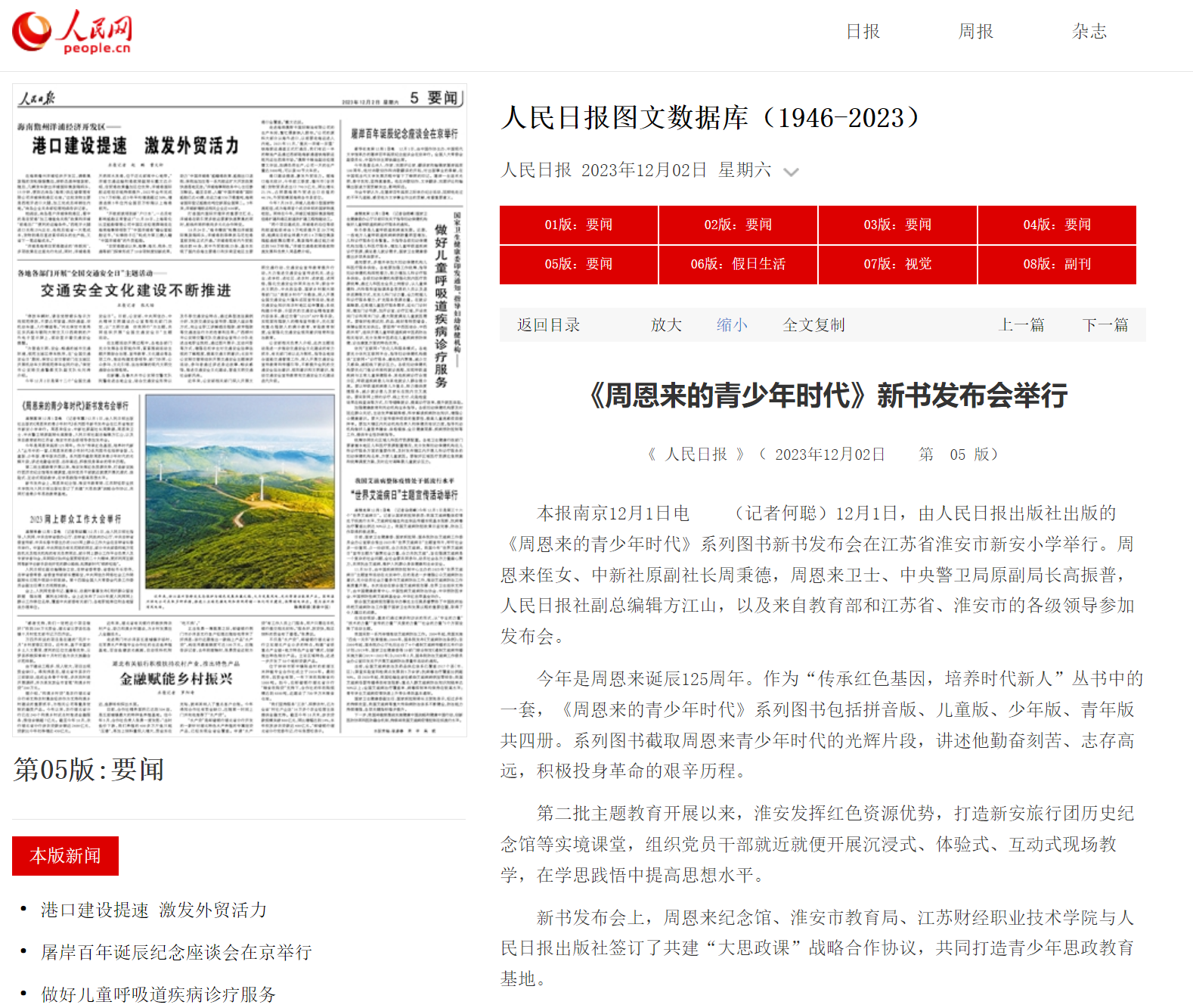Click headline 金融赋能乡村振兴 on page image
This screenshot has width=1193, height=1008.
176,678
